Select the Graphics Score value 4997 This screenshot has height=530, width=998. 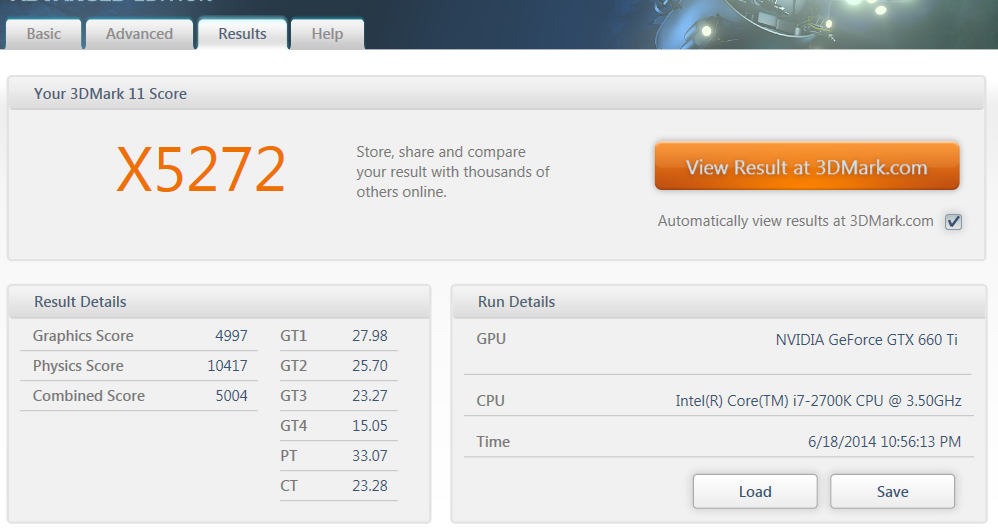[231, 336]
